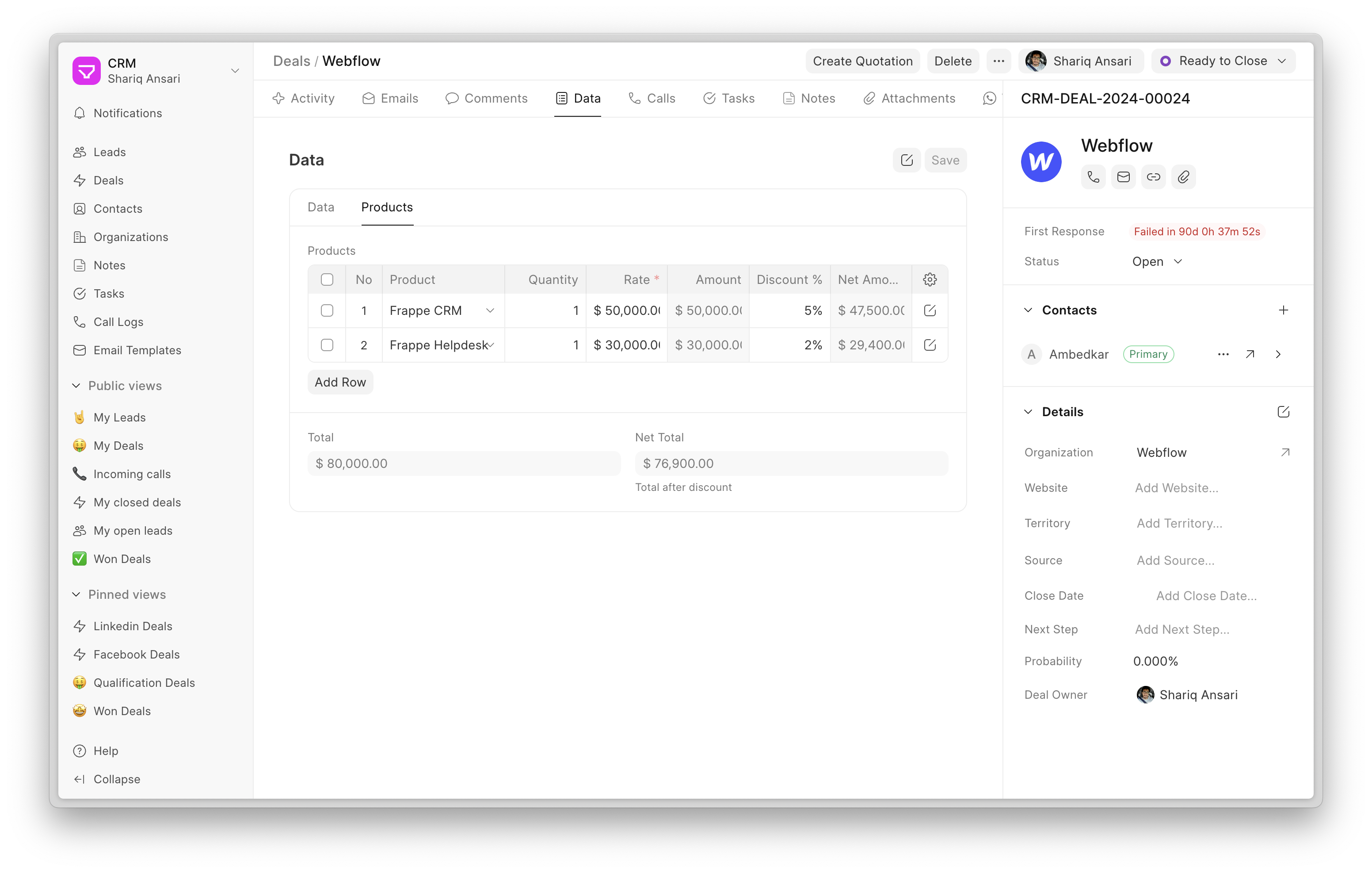Image resolution: width=1372 pixels, height=873 pixels.
Task: Open Call Logs in the sidebar
Action: (155, 322)
